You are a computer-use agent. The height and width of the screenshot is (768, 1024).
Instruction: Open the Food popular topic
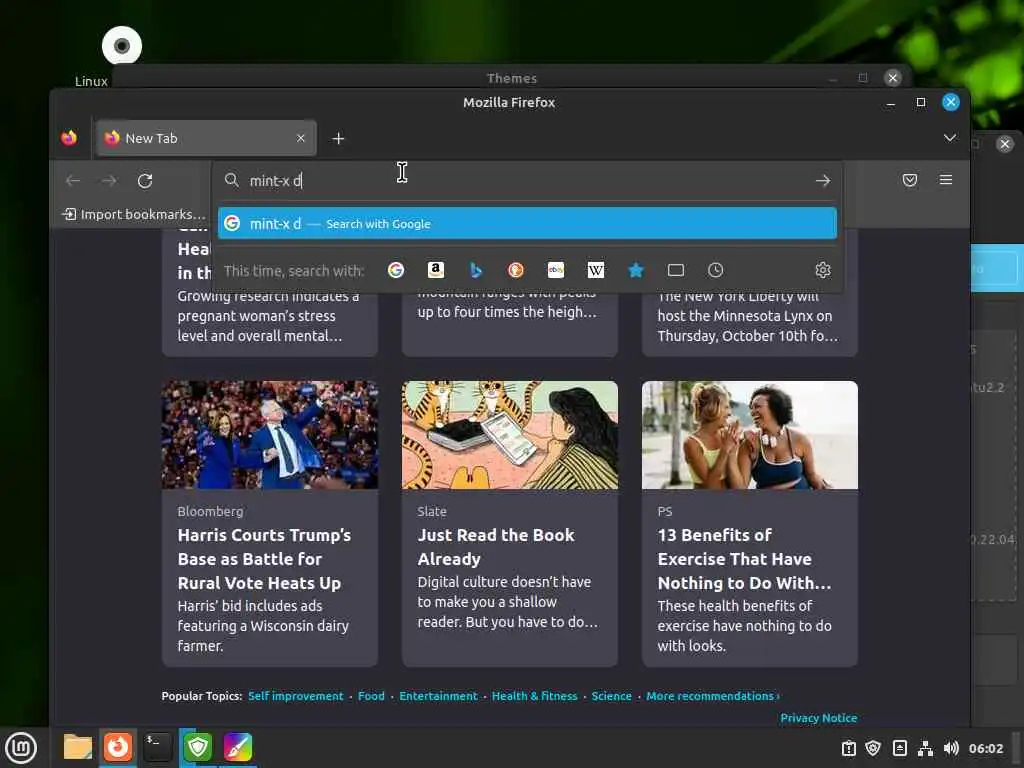(x=371, y=696)
